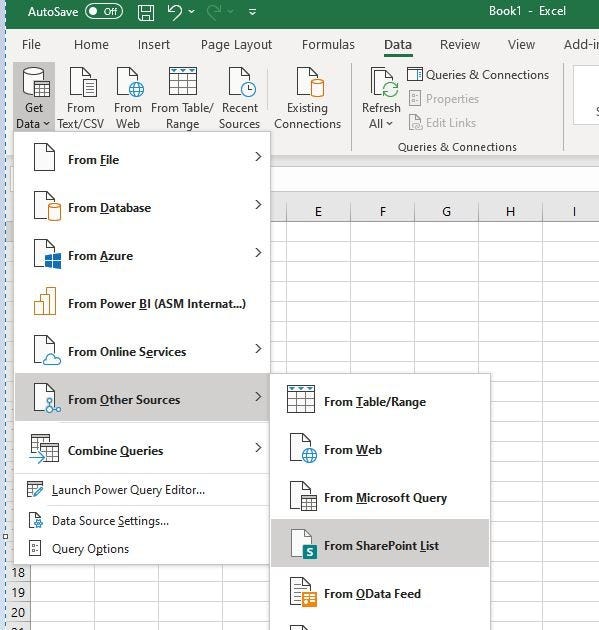Expand the Combine Queries submenu arrow
This screenshot has height=630, width=599.
(x=258, y=448)
